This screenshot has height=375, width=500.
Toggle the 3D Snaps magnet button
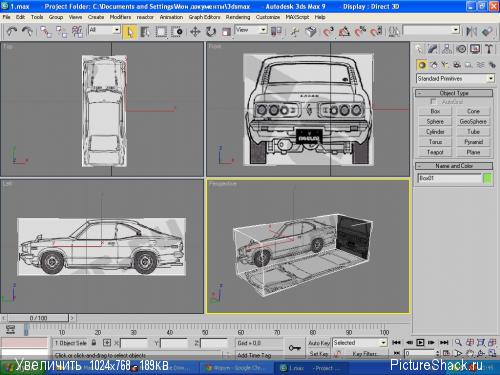coord(328,32)
